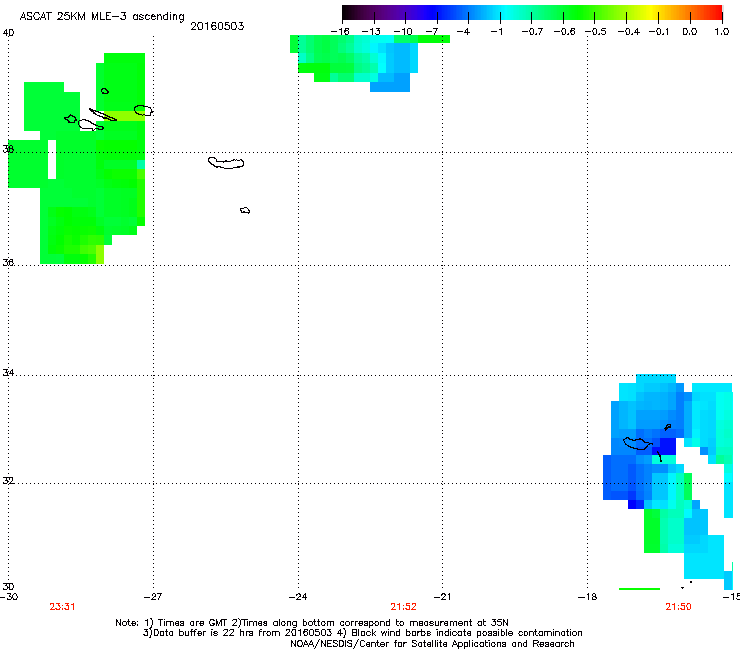The image size is (740, 650).
Task: Click the long thin island outline in the green swath
Action: [x=103, y=115]
